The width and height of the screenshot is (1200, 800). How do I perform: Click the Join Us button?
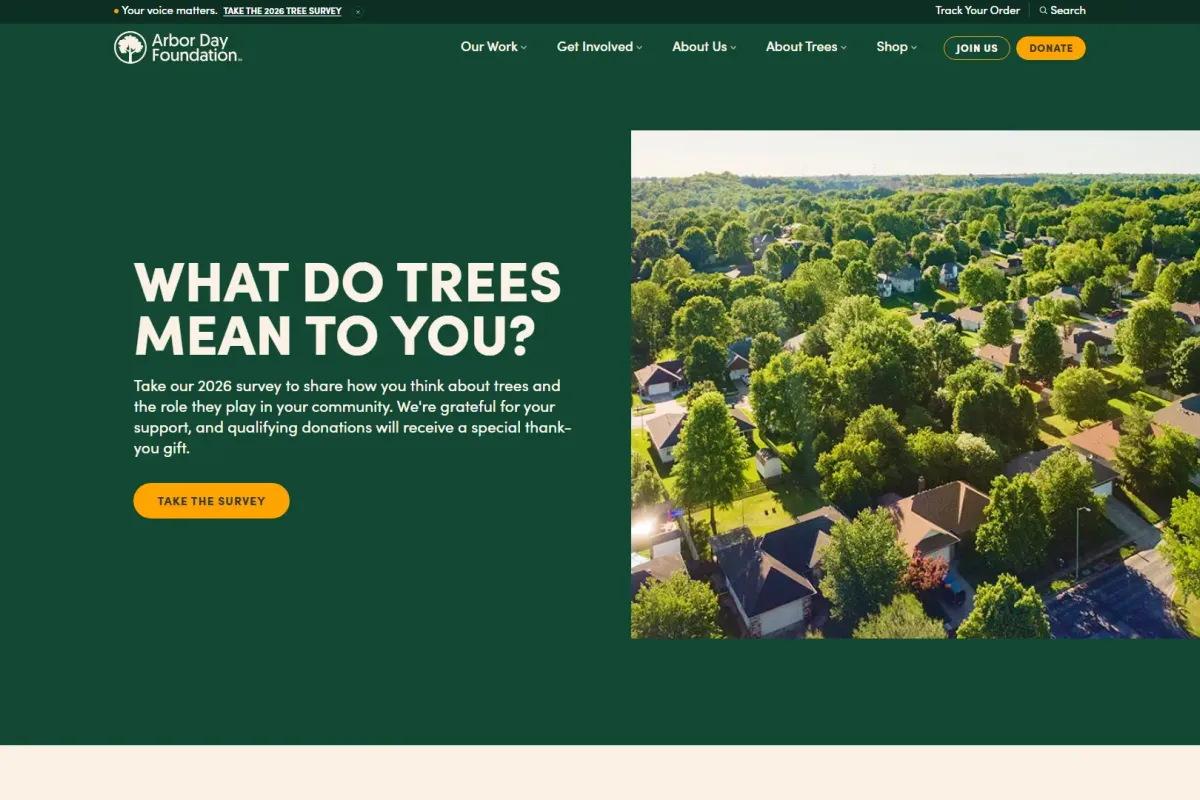point(976,48)
